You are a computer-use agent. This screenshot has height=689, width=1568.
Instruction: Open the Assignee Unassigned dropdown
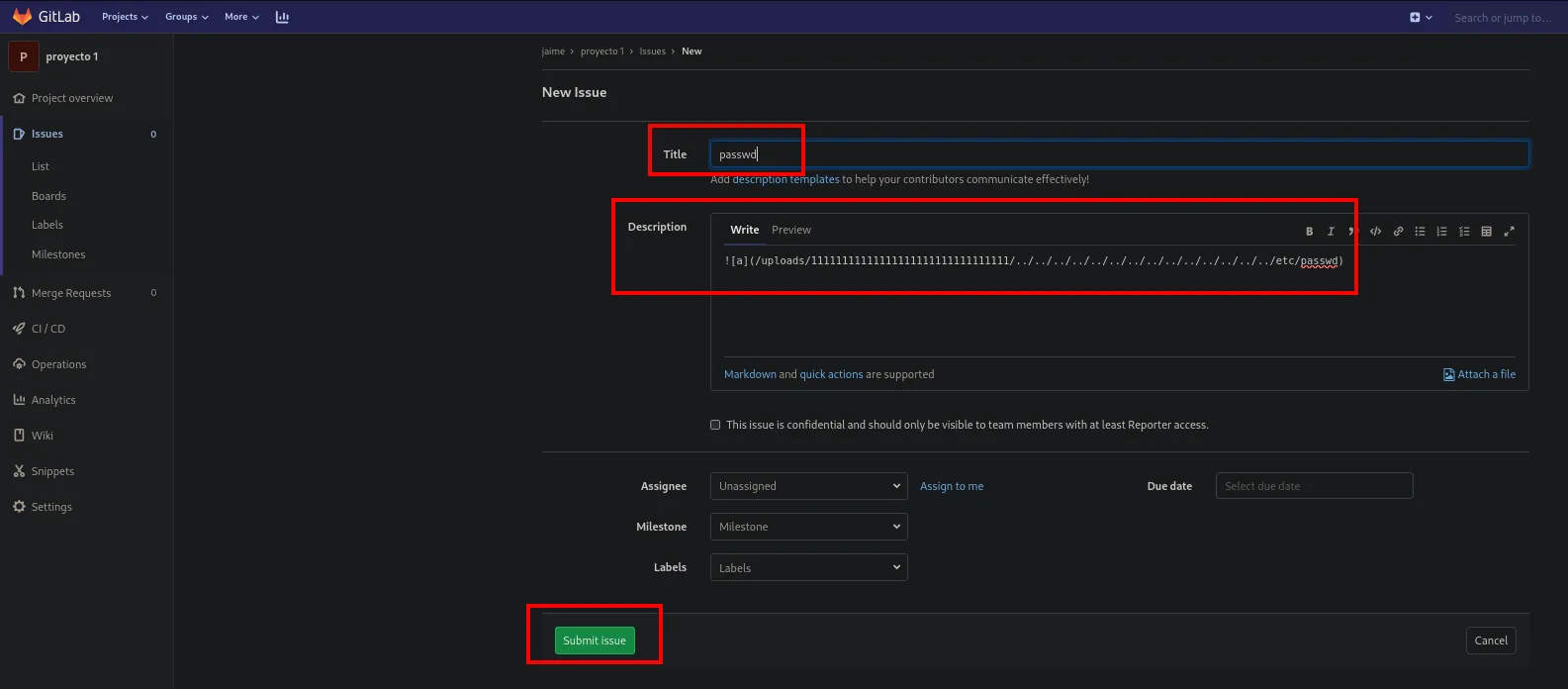click(808, 486)
